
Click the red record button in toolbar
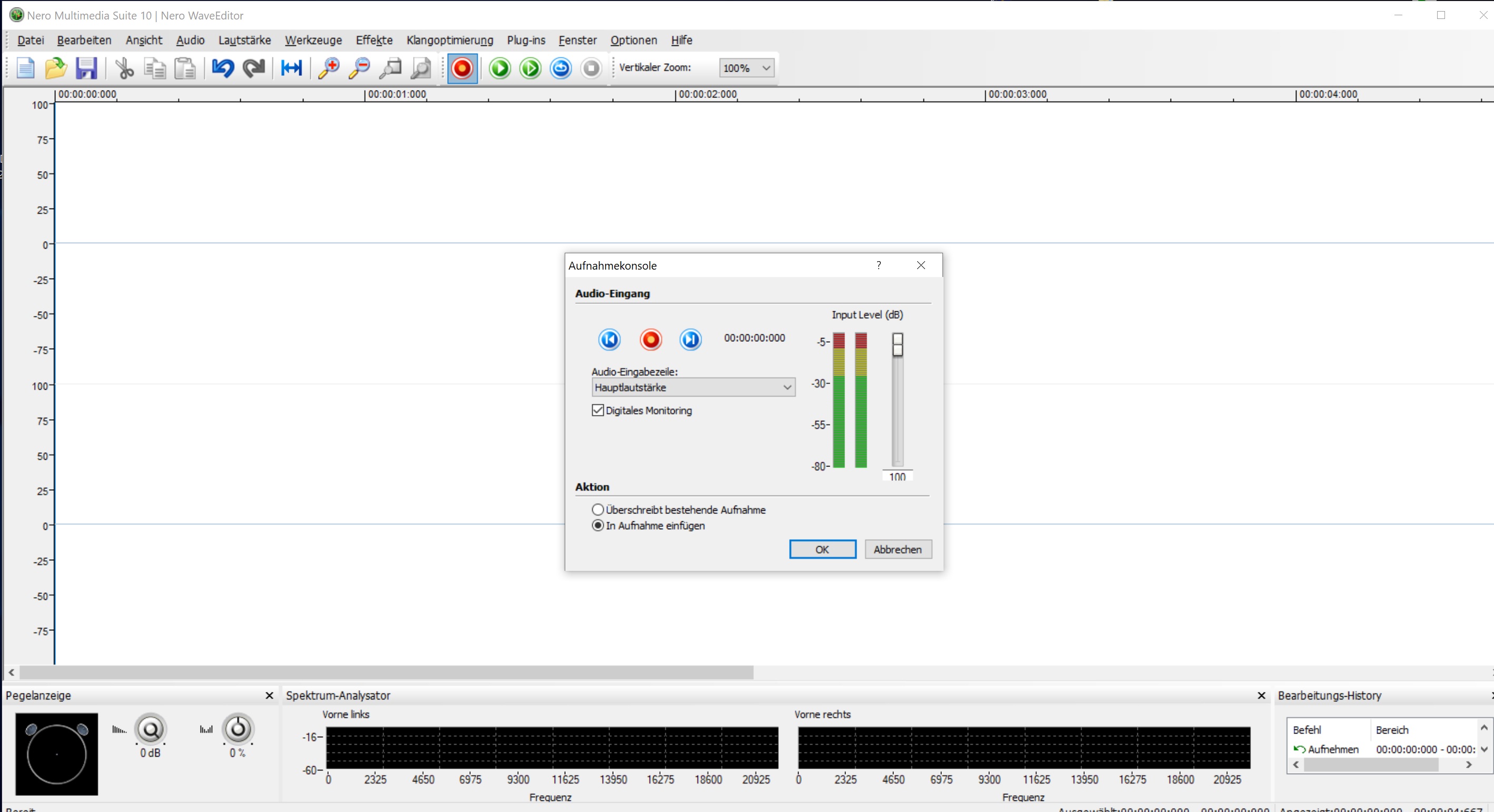click(461, 68)
